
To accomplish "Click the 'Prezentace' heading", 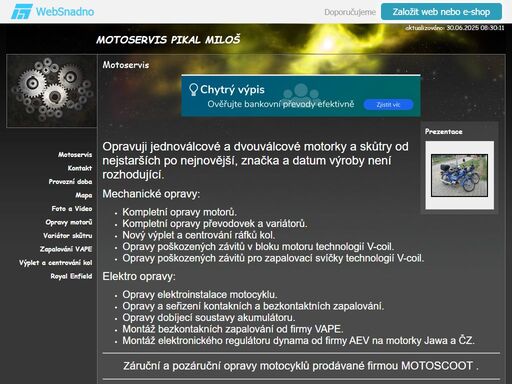I will [444, 132].
